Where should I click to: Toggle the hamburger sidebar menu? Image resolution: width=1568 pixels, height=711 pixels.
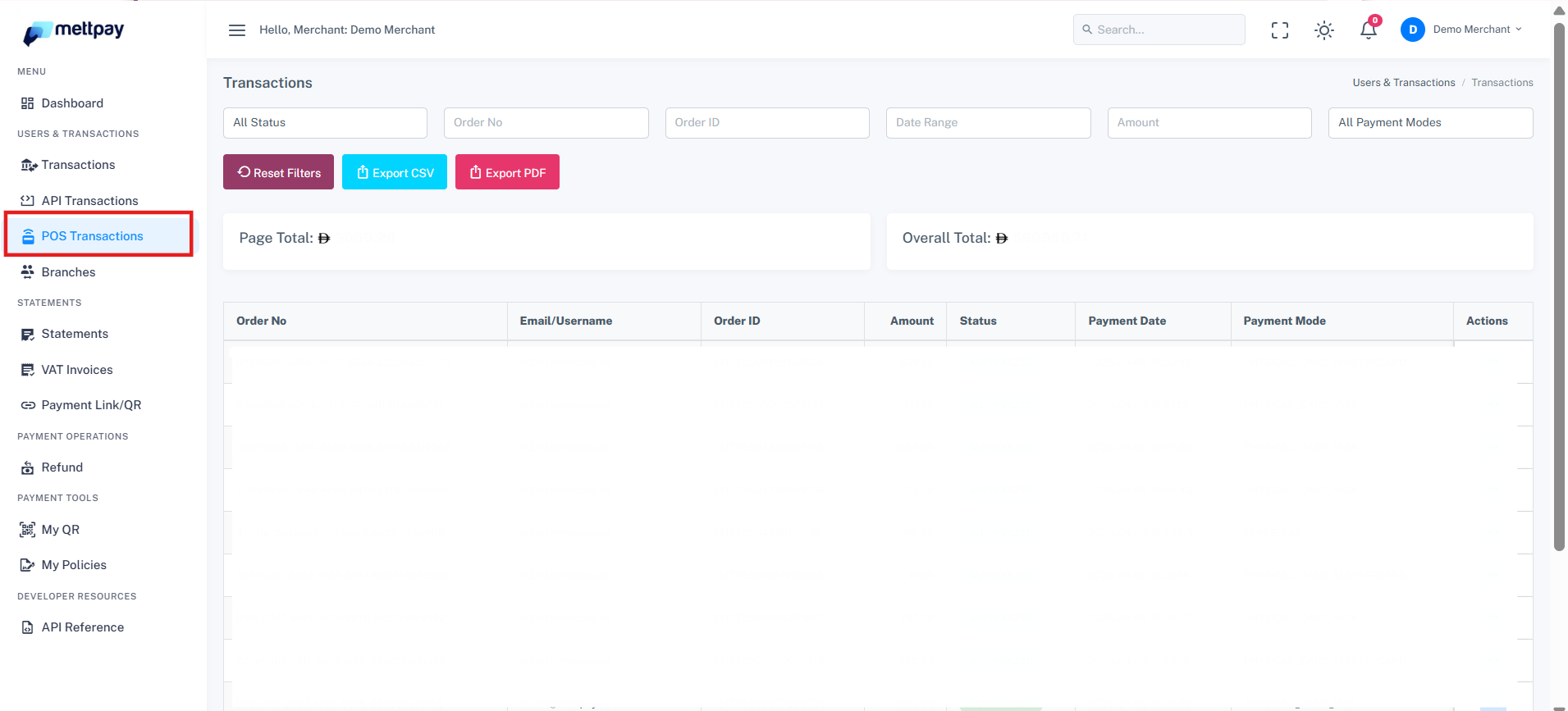click(x=237, y=30)
